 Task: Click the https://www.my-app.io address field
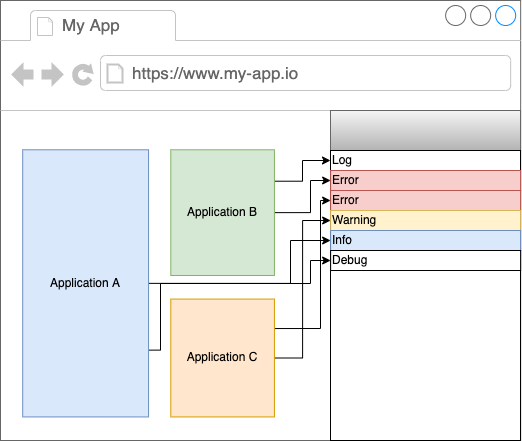click(305, 73)
